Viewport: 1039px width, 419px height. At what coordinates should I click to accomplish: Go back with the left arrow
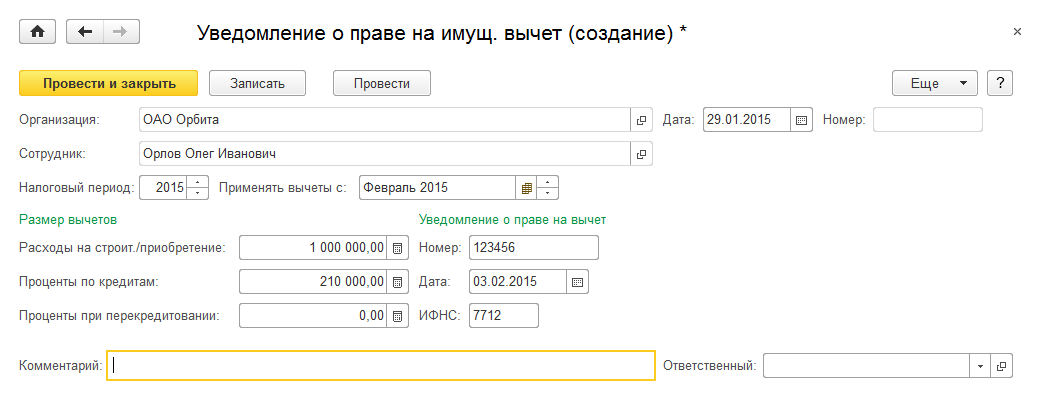click(84, 32)
